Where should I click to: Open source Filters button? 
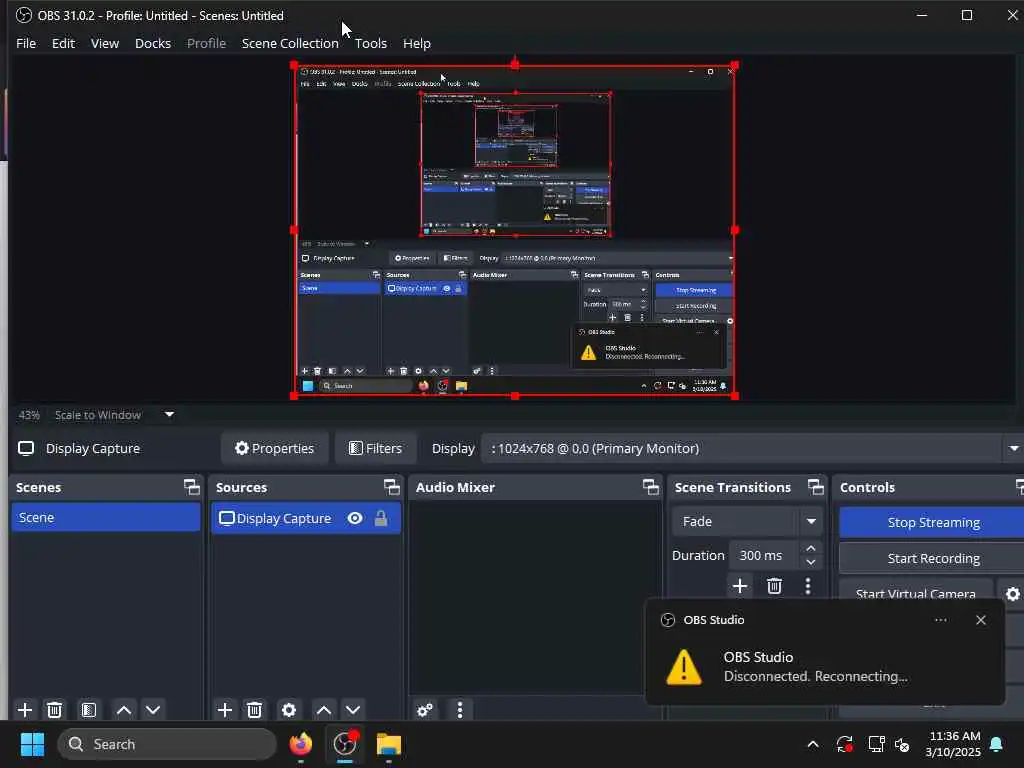click(x=376, y=448)
